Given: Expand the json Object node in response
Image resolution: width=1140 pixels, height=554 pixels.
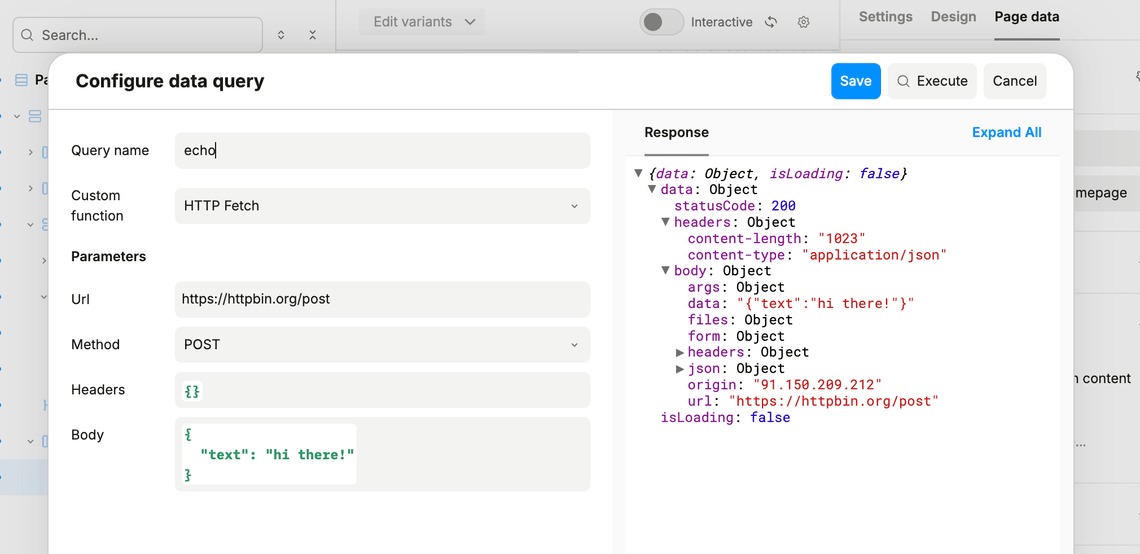Looking at the screenshot, I should click(681, 369).
